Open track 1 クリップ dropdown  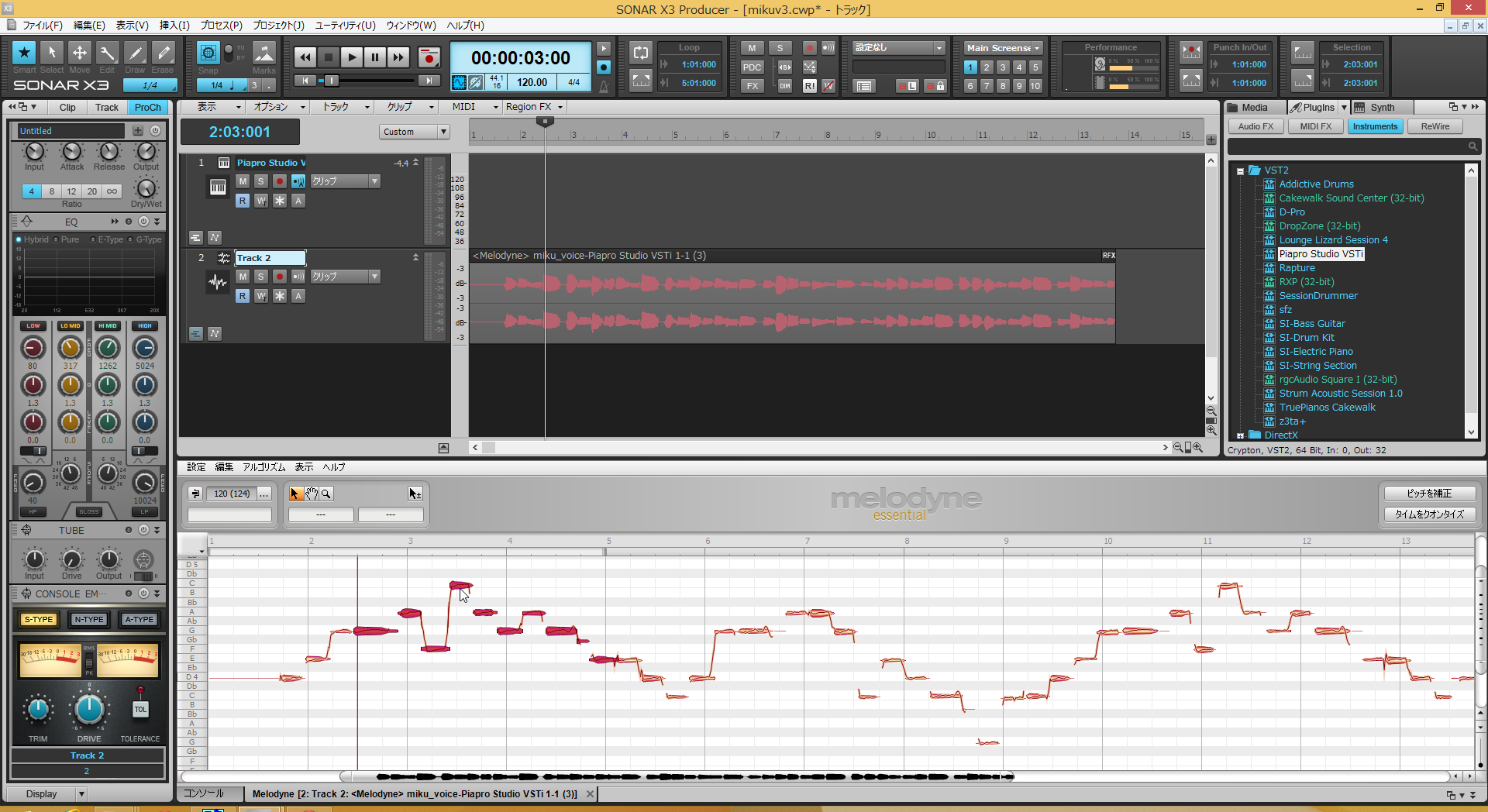pyautogui.click(x=346, y=181)
